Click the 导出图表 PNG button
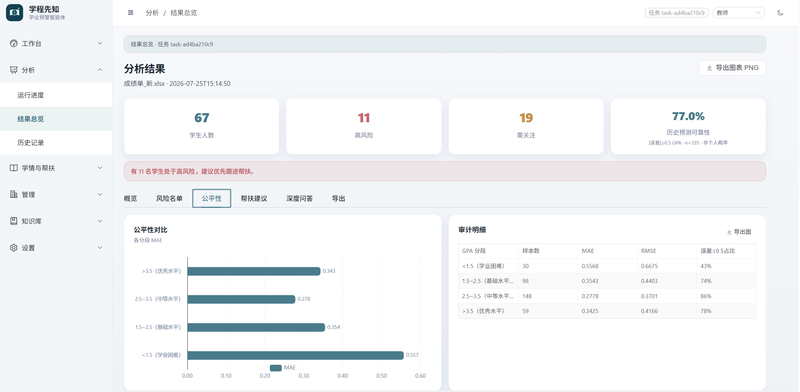Image resolution: width=800 pixels, height=392 pixels. click(x=732, y=68)
